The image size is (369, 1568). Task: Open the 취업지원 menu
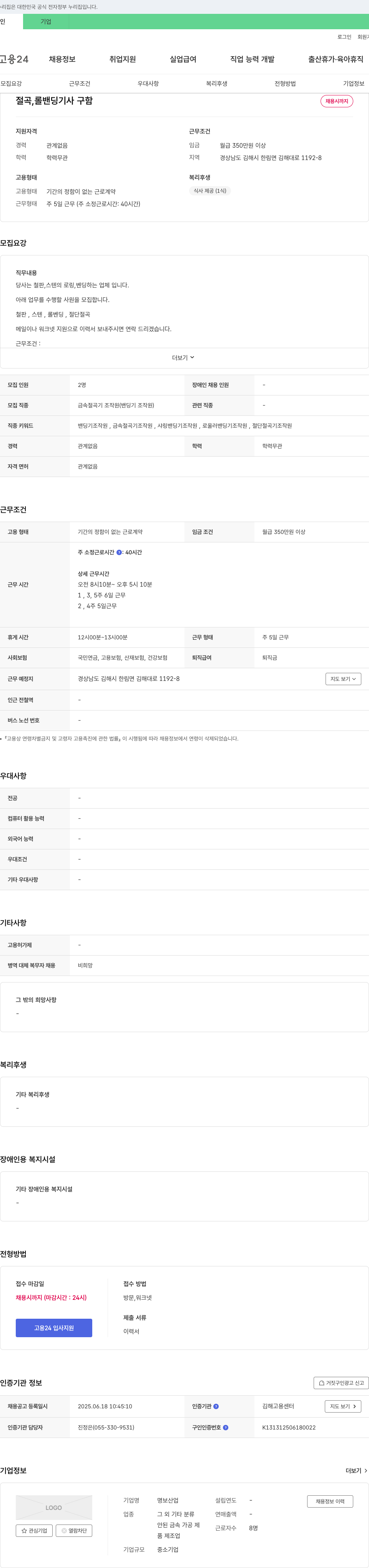click(122, 59)
